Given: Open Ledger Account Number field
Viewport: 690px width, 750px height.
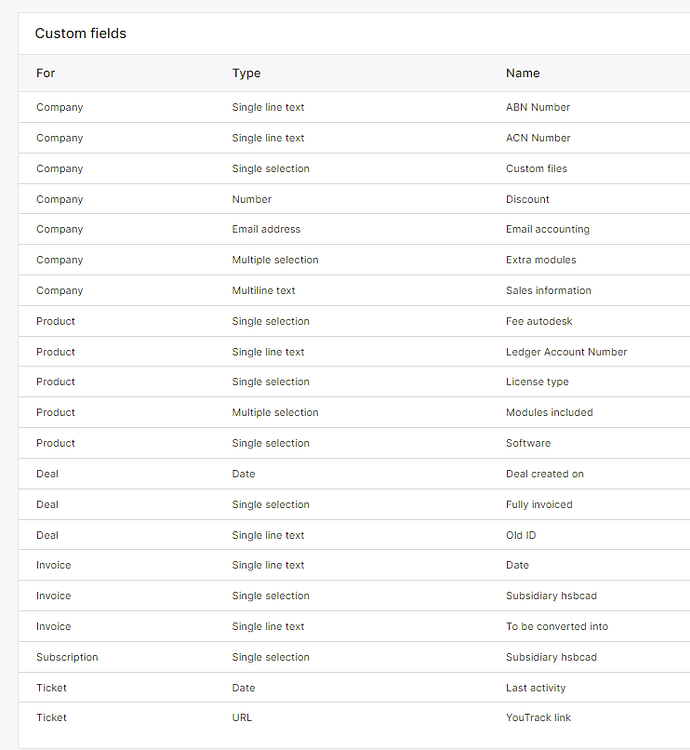Looking at the screenshot, I should click(354, 352).
